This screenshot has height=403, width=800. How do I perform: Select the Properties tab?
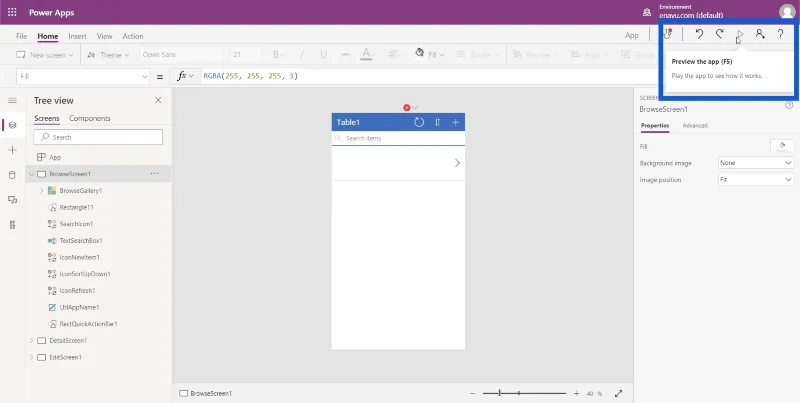(x=655, y=125)
